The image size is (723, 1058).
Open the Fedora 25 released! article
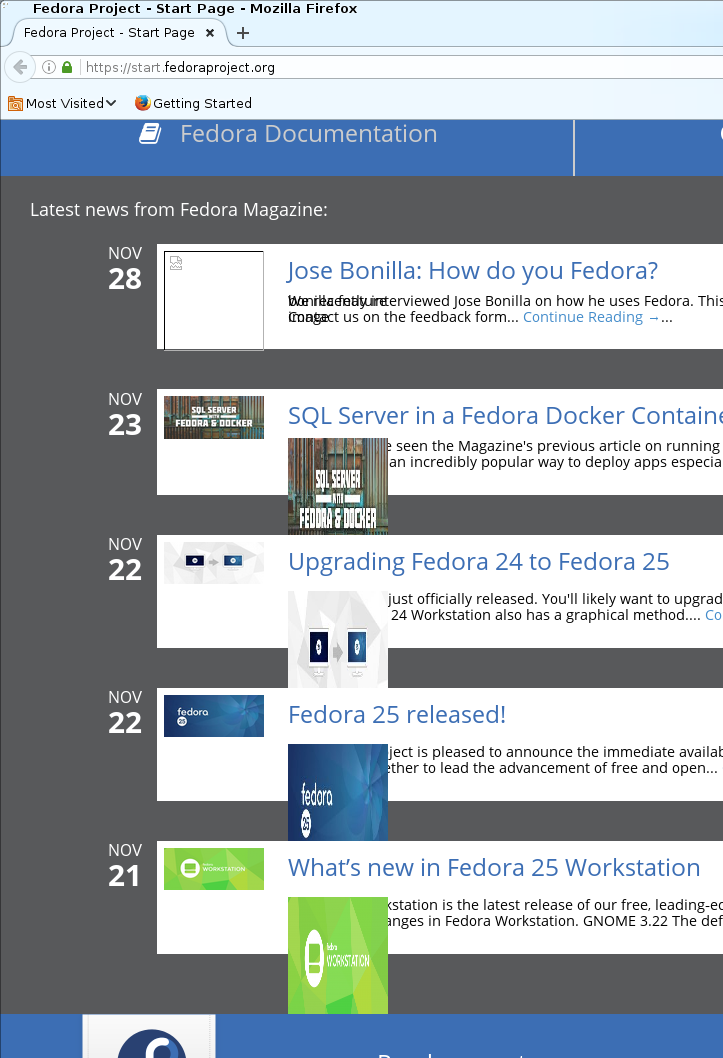397,715
